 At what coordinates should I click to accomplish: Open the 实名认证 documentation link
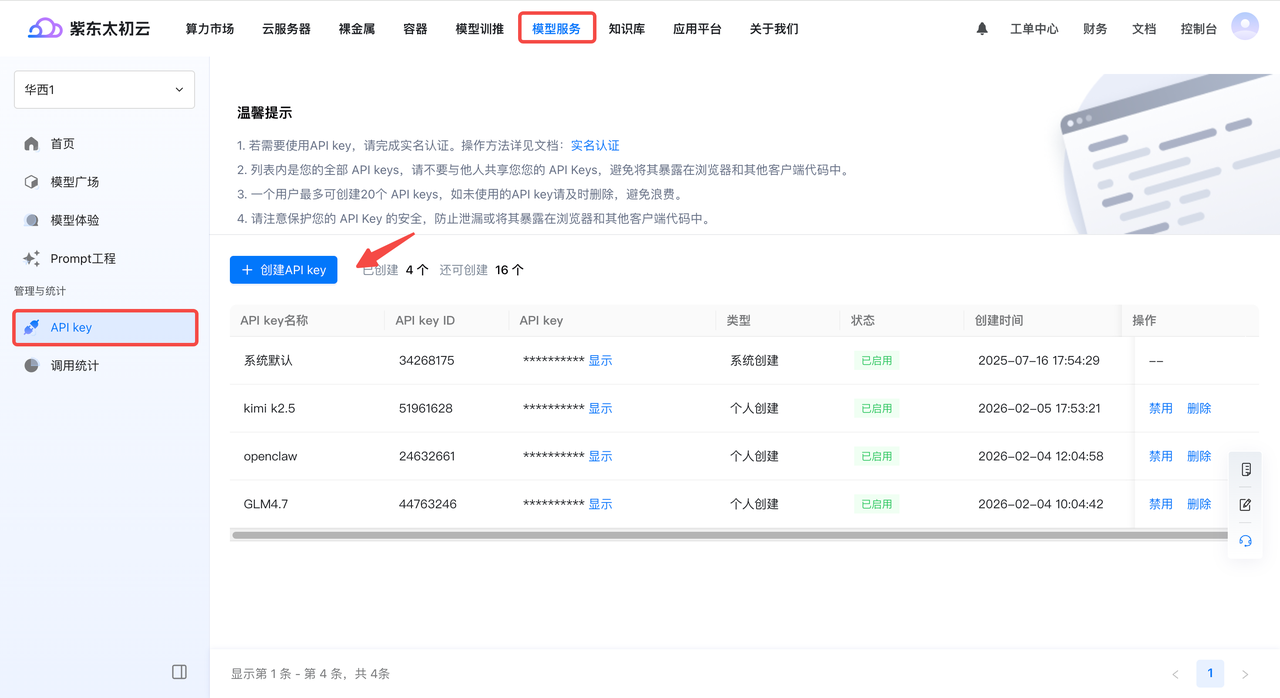595,145
